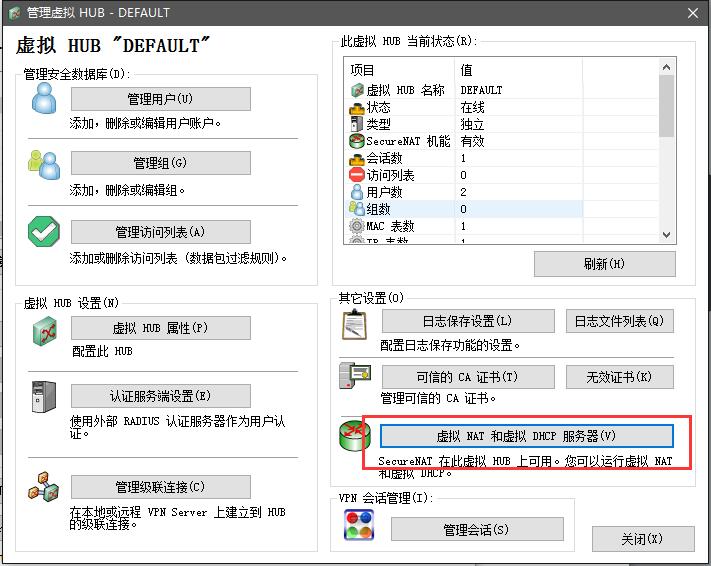The image size is (711, 566).
Task: Select the SecureNAT 机能 row label
Action: [x=408, y=141]
